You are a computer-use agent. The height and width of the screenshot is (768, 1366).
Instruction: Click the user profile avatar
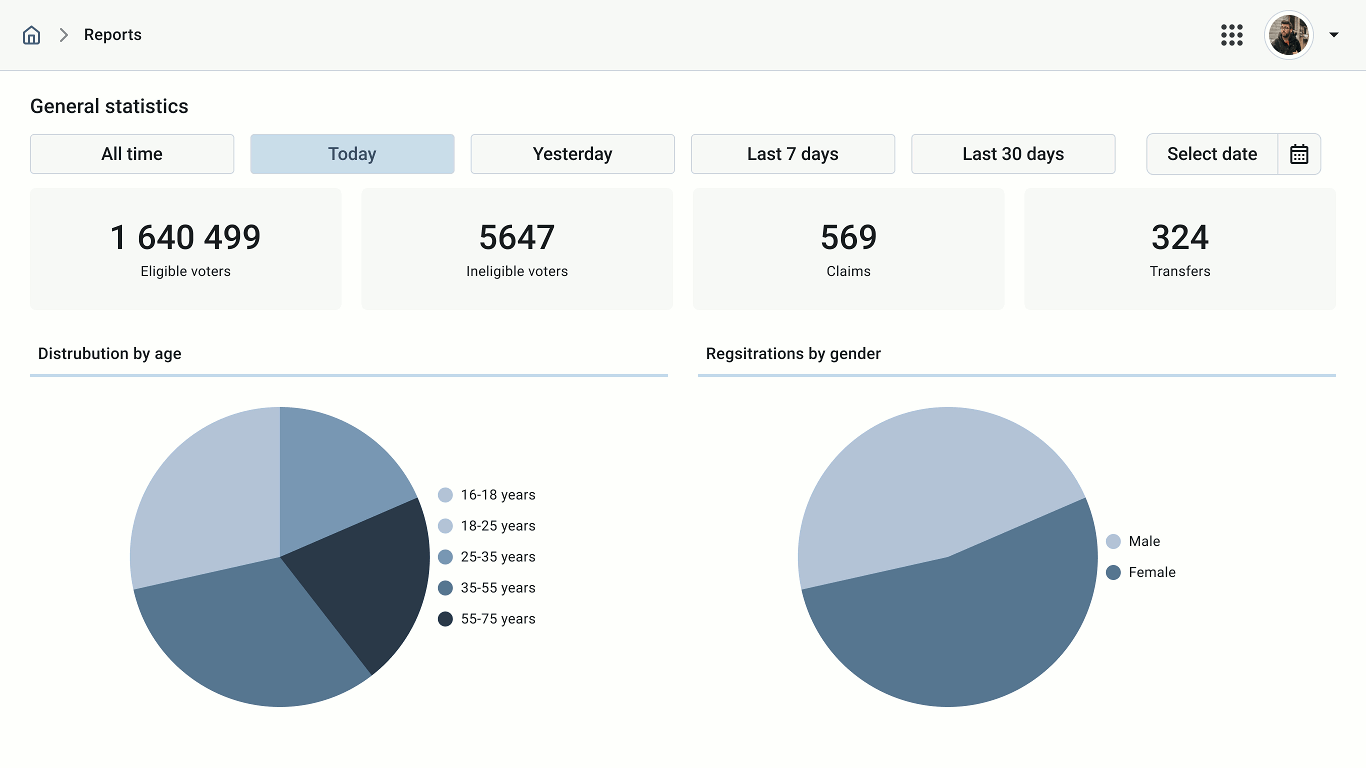(1288, 35)
